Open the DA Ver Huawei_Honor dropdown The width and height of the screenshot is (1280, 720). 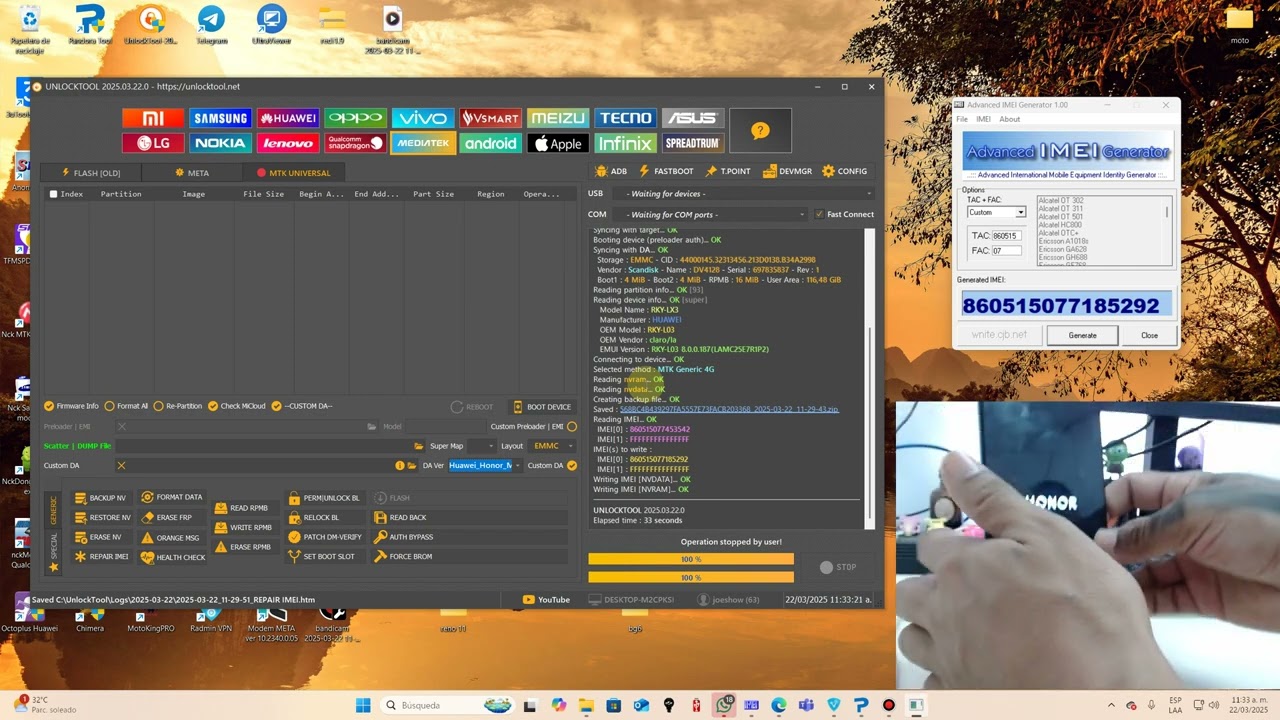tap(484, 465)
